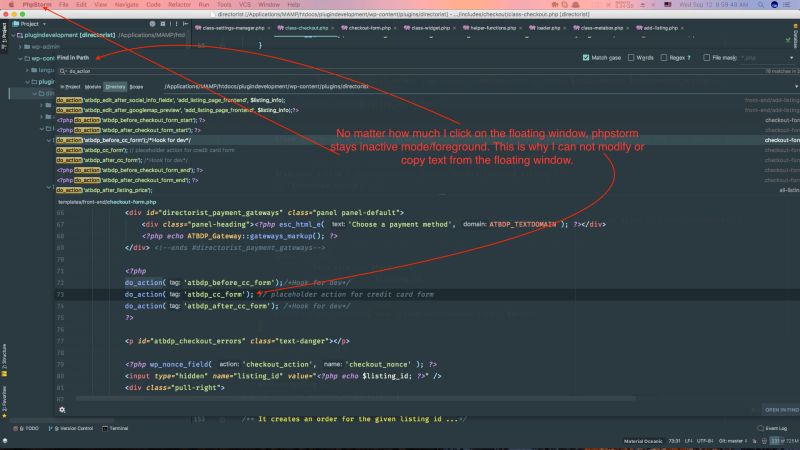This screenshot has height=450, width=800.
Task: Switch to the helper-functions.php tab
Action: point(493,28)
